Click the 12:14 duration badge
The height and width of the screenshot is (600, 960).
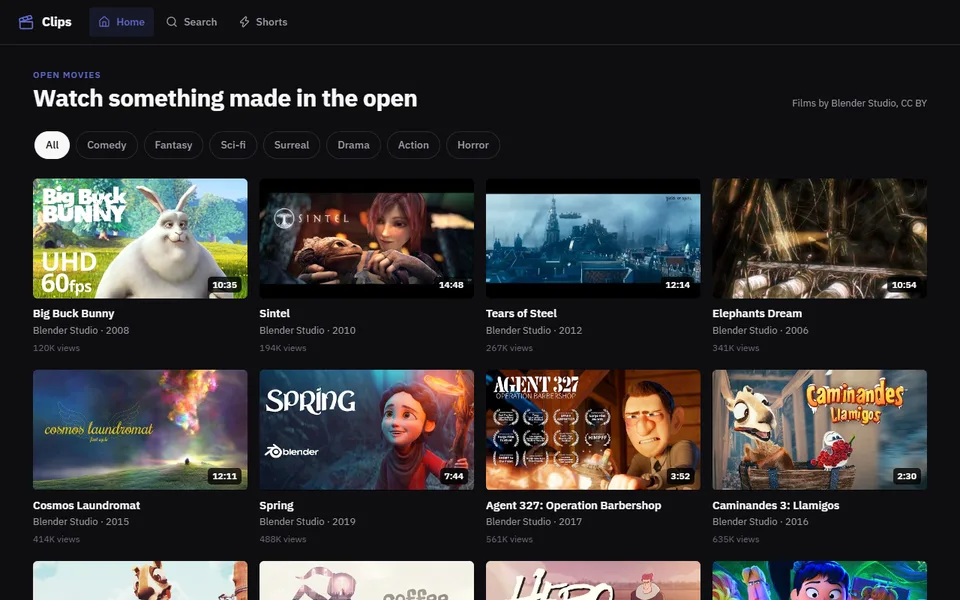(x=678, y=285)
